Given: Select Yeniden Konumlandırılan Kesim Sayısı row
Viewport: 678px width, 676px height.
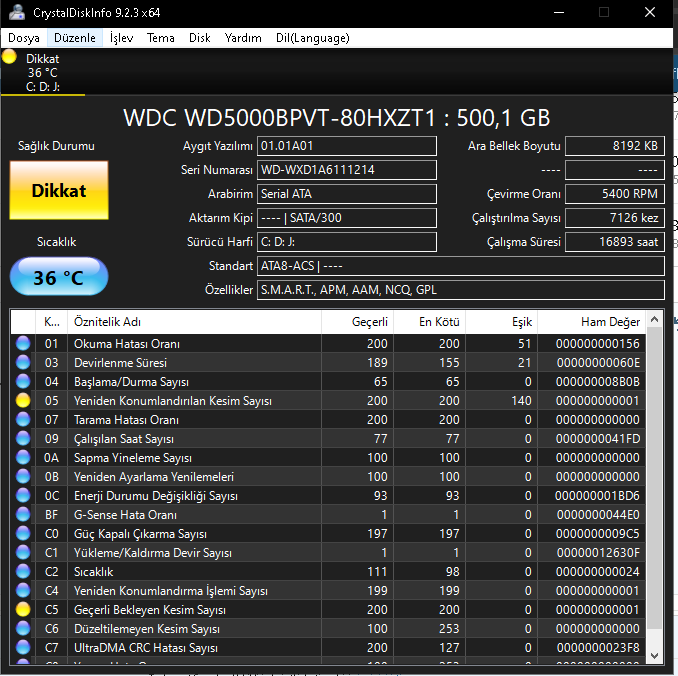Looking at the screenshot, I should click(328, 401).
